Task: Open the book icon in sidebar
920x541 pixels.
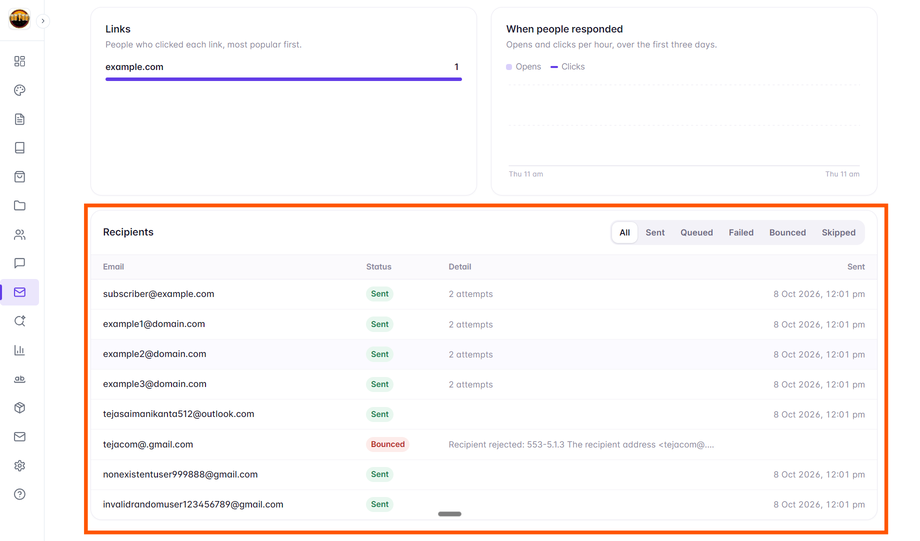Action: (19, 148)
